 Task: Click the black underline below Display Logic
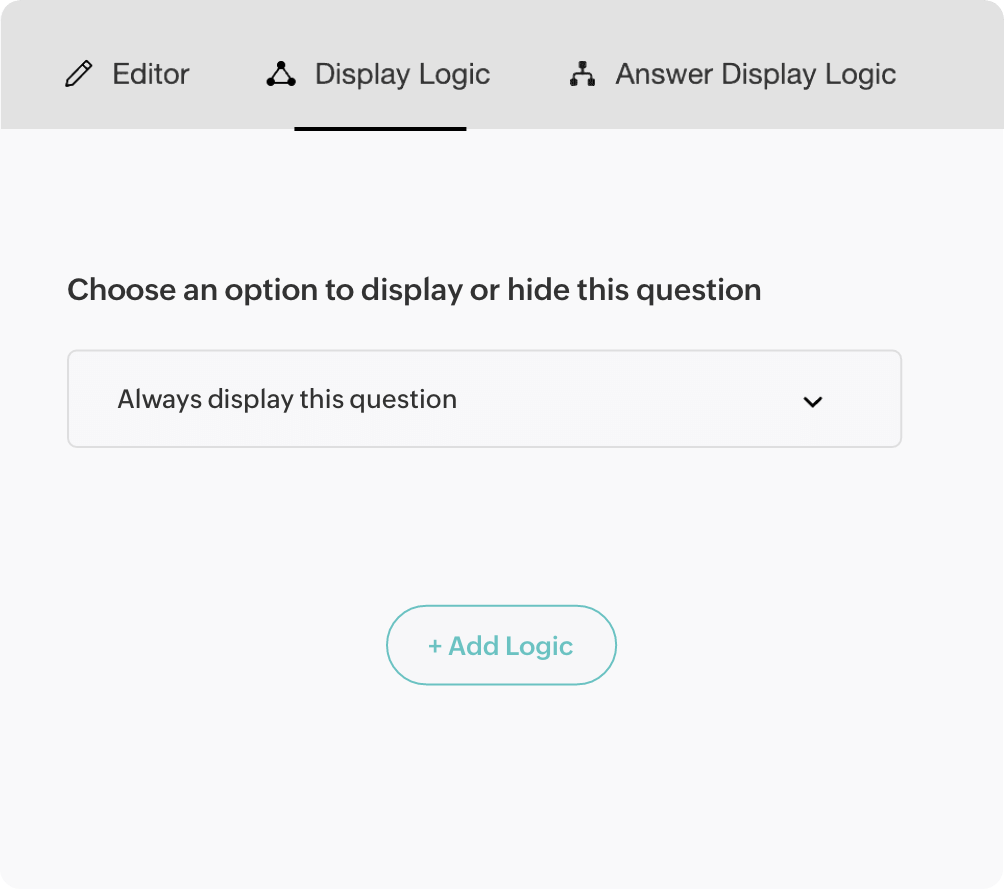[x=380, y=128]
